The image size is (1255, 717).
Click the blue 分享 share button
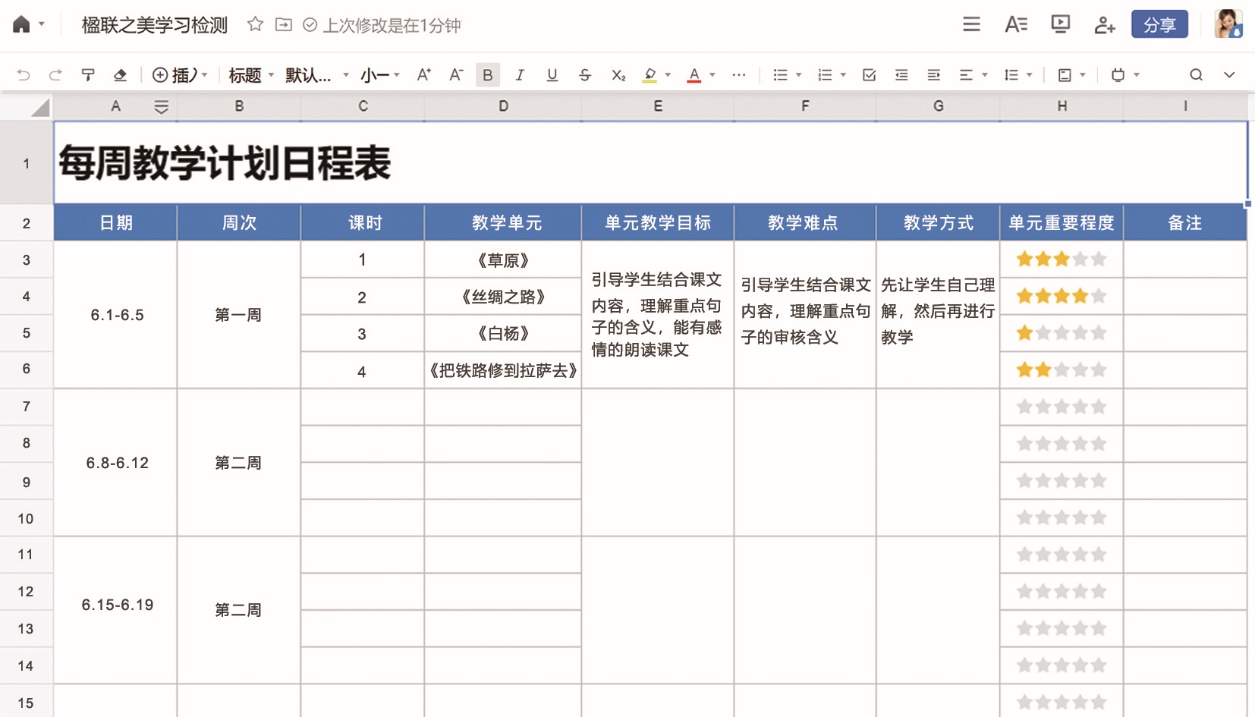pos(1159,25)
